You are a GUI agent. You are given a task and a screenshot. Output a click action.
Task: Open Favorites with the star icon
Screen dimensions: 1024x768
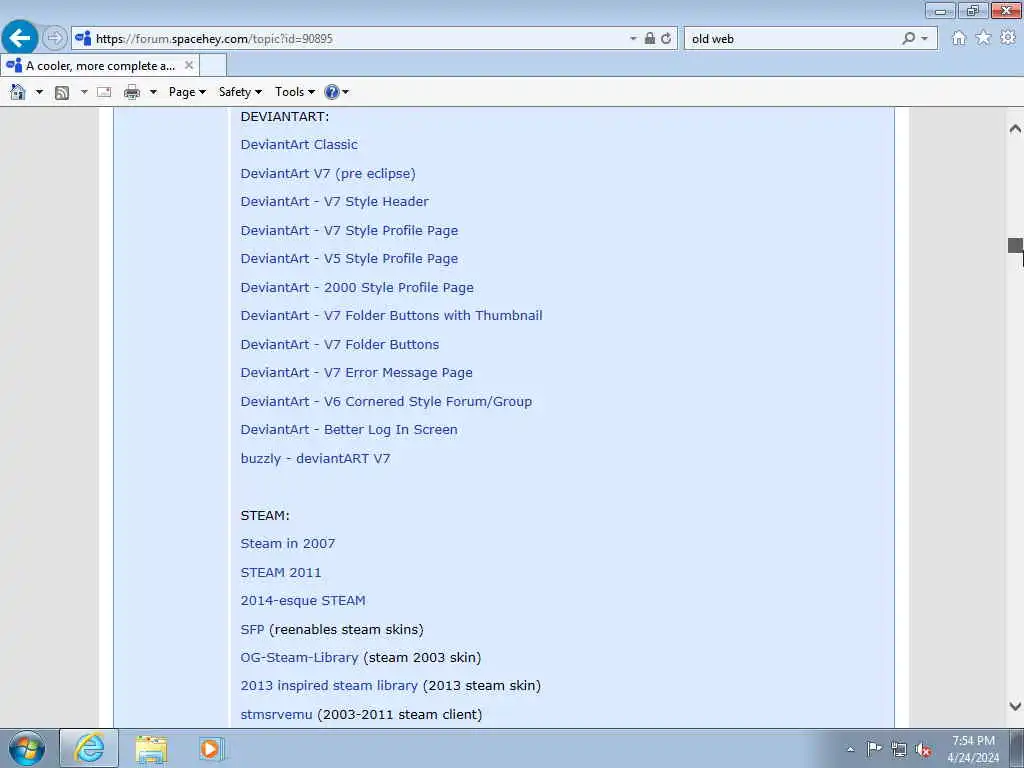tap(983, 38)
